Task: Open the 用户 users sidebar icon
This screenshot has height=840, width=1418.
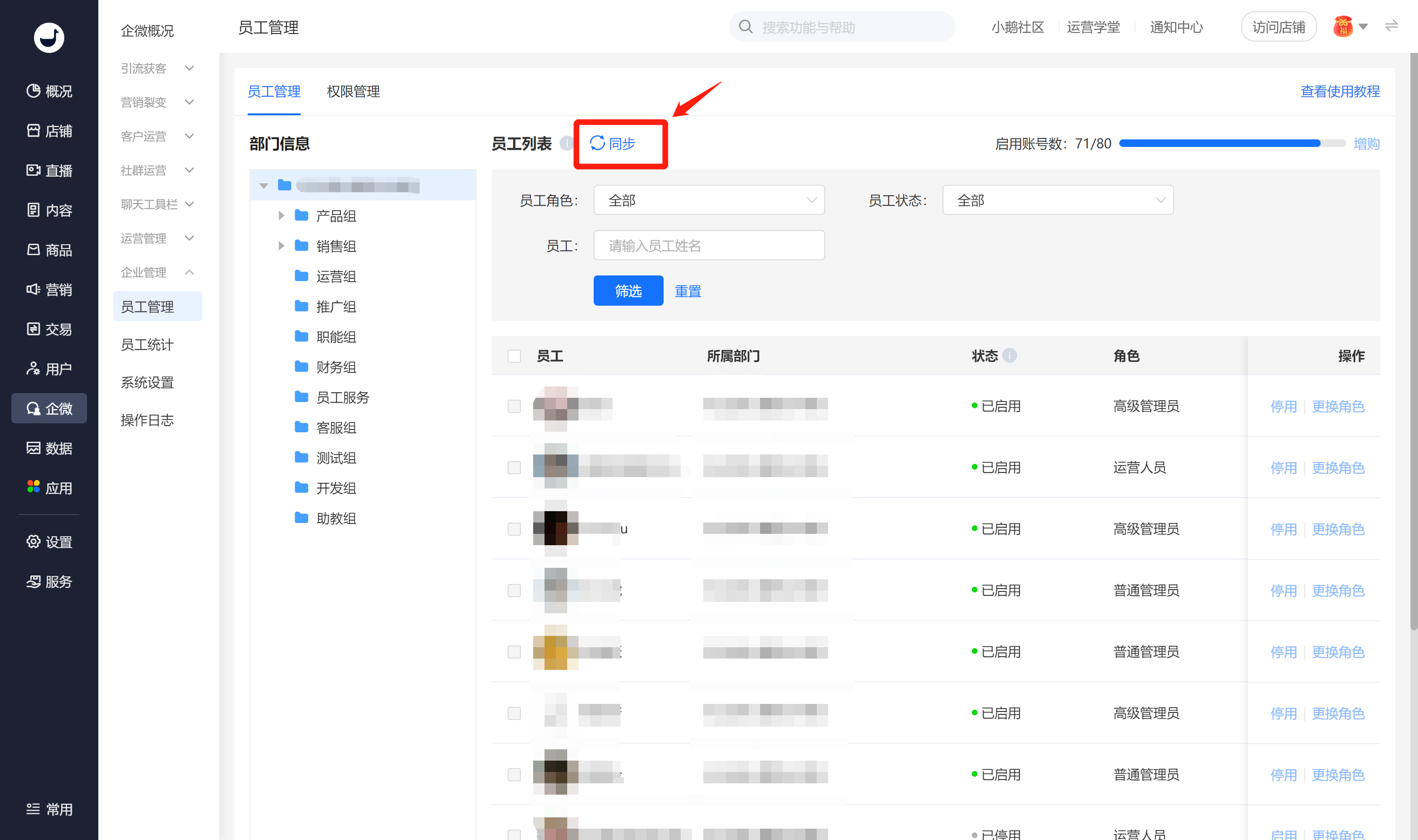Action: click(x=34, y=369)
